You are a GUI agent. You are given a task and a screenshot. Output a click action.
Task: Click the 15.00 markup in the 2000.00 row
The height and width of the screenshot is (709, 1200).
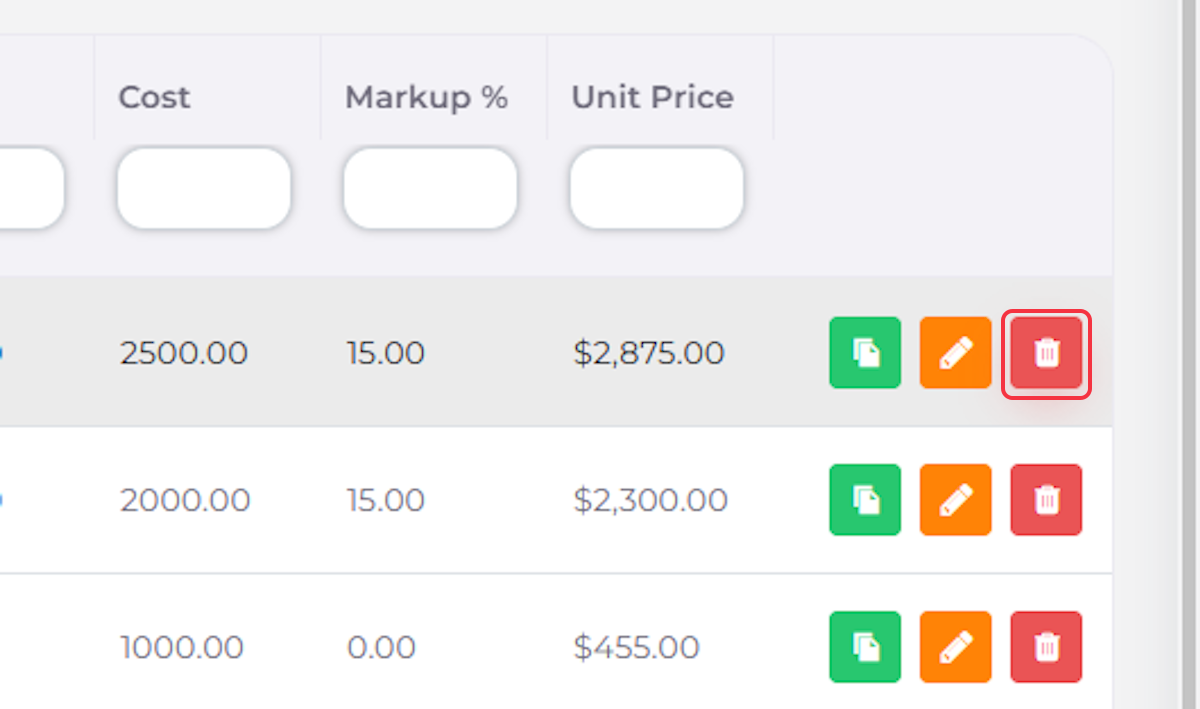[385, 499]
